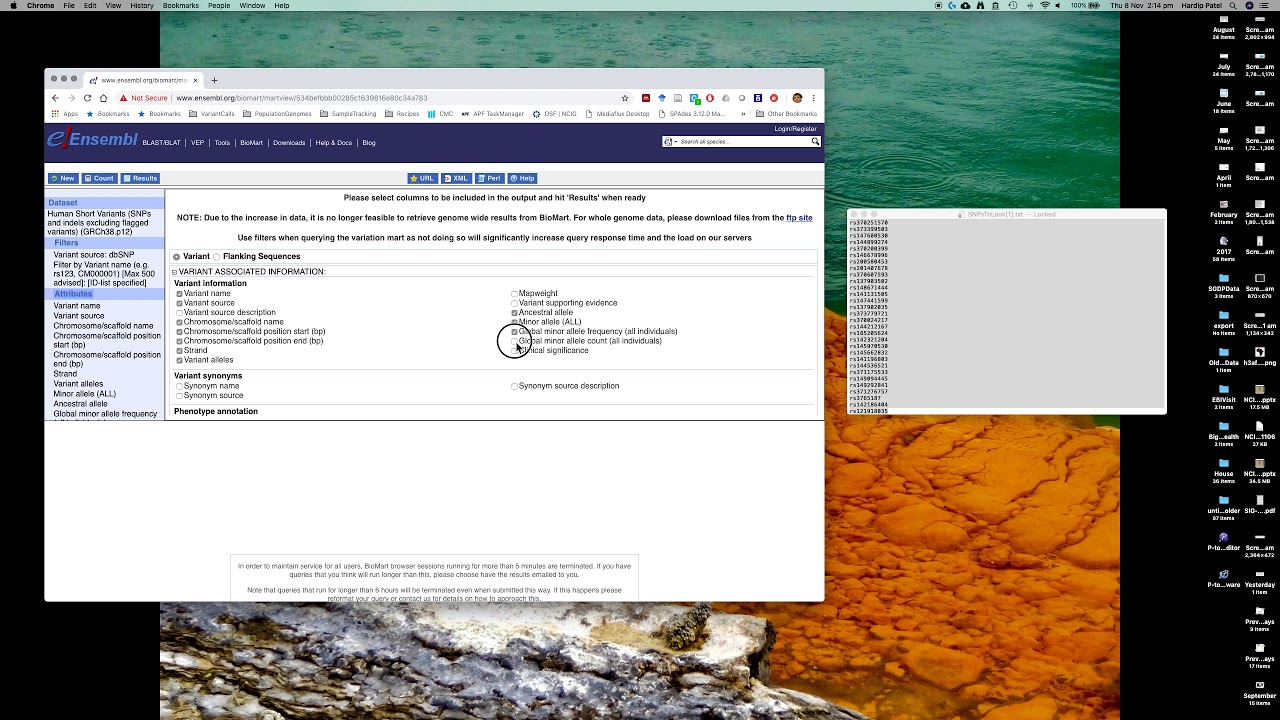The image size is (1280, 720).
Task: Open the Mediaflux Desktop bookmark
Action: point(618,114)
